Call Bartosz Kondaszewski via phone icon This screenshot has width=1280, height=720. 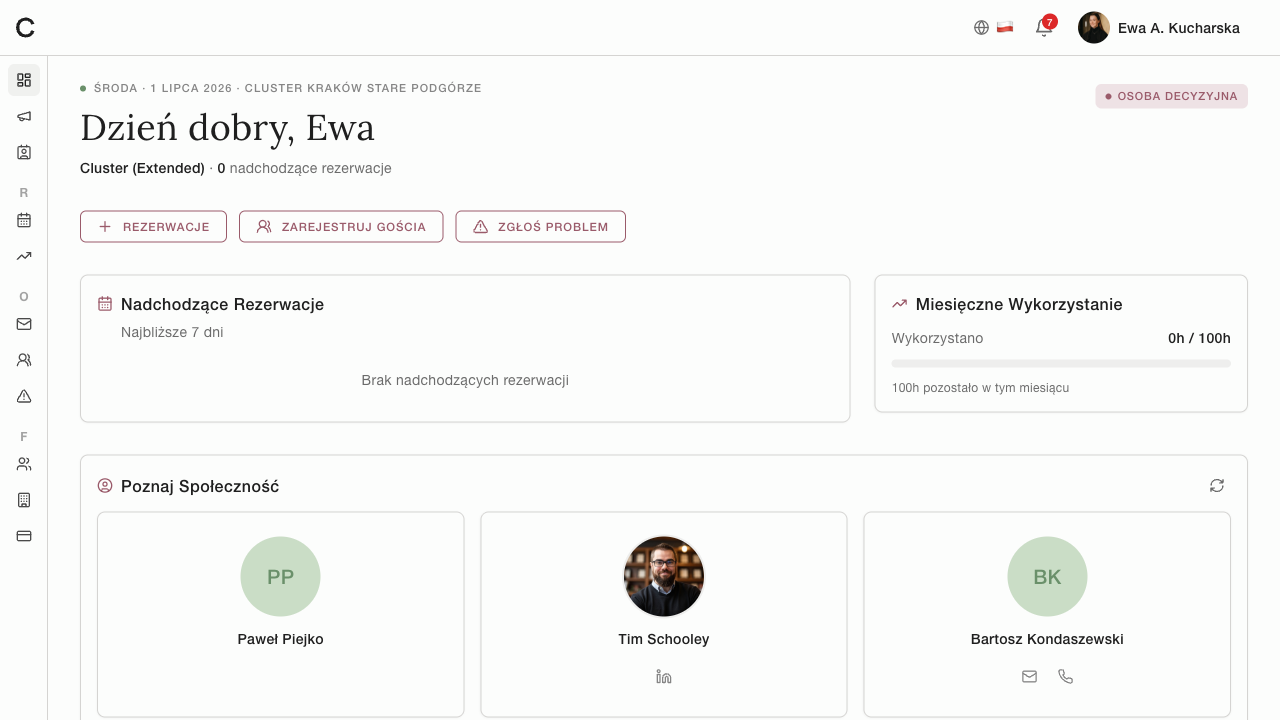pos(1066,677)
